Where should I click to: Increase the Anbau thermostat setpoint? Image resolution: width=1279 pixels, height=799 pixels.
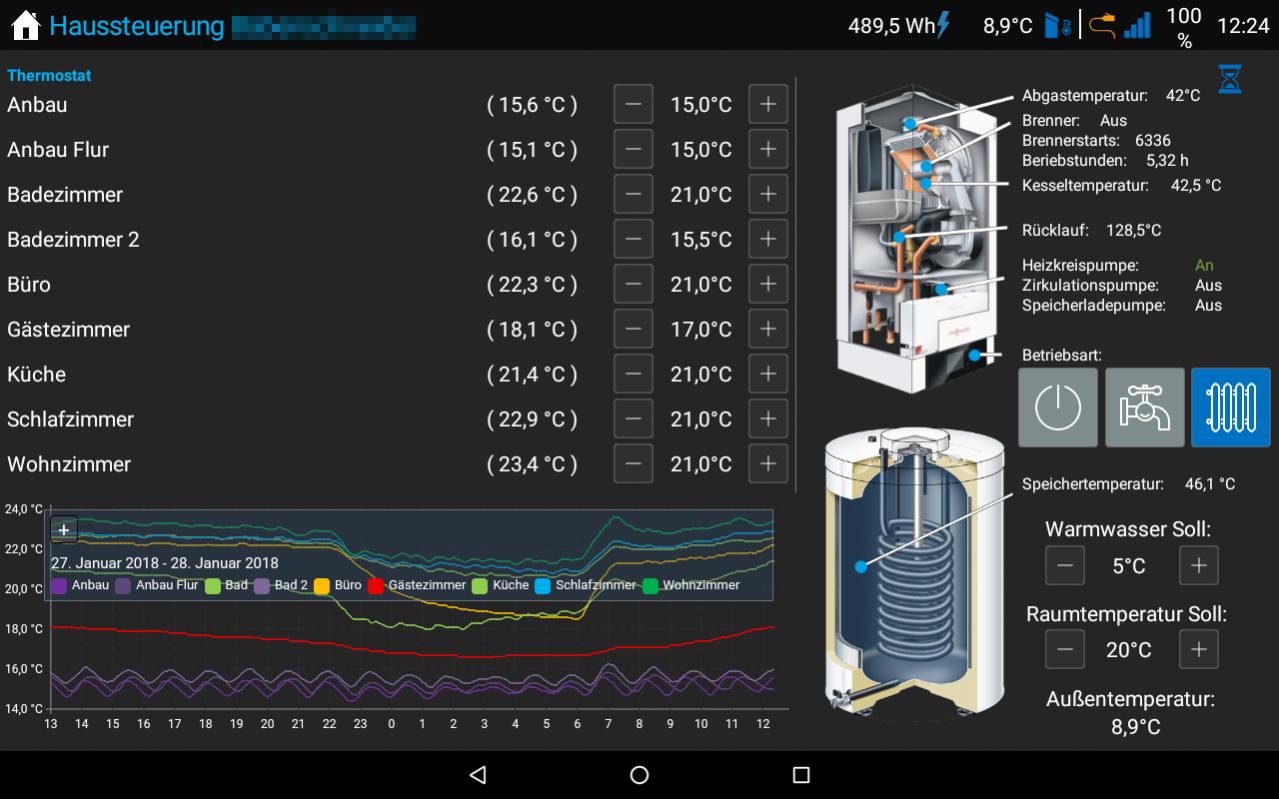[x=768, y=104]
